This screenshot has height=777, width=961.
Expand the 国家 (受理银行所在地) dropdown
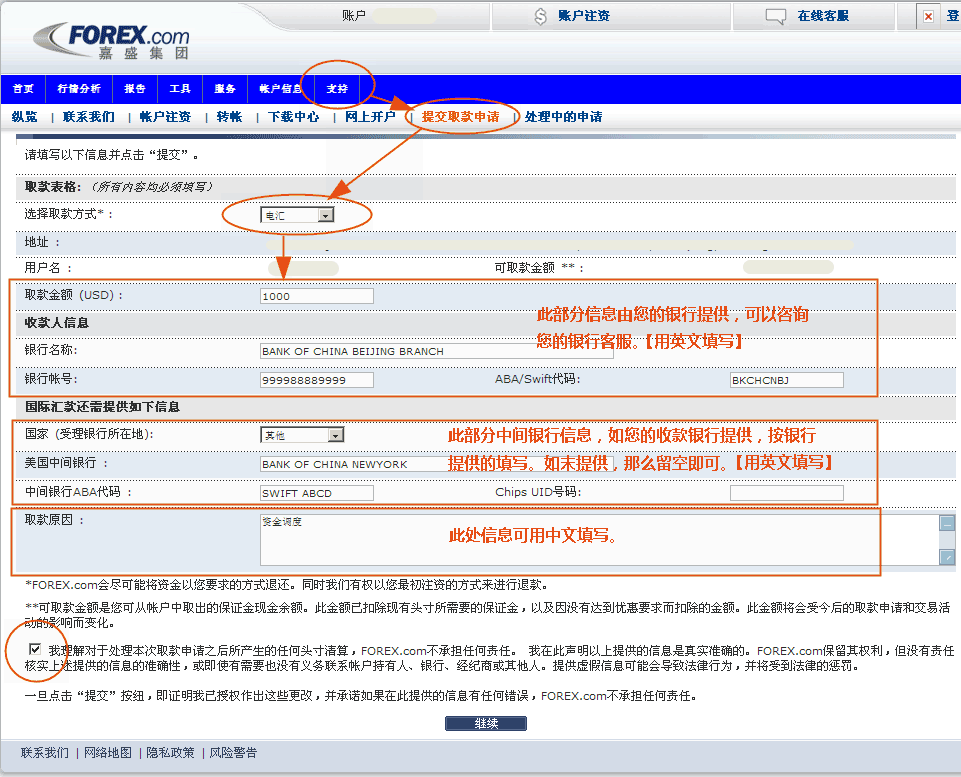point(302,435)
